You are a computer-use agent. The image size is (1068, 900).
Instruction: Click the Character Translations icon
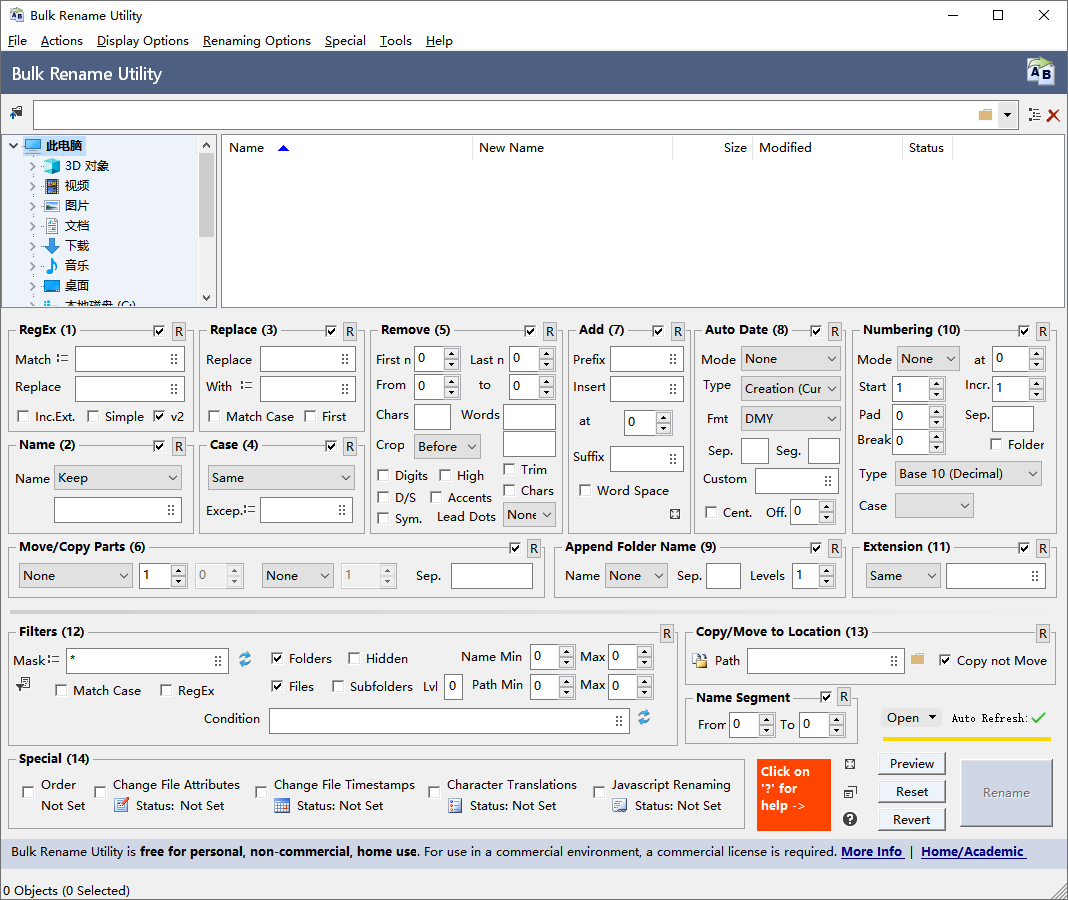pyautogui.click(x=455, y=805)
